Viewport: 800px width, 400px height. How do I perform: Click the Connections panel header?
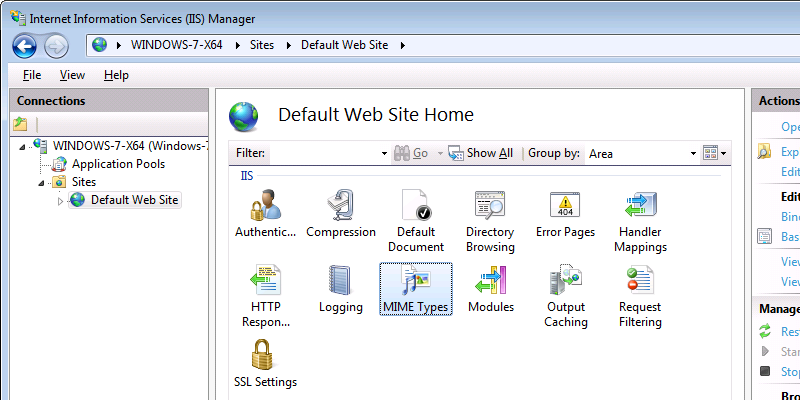click(109, 101)
